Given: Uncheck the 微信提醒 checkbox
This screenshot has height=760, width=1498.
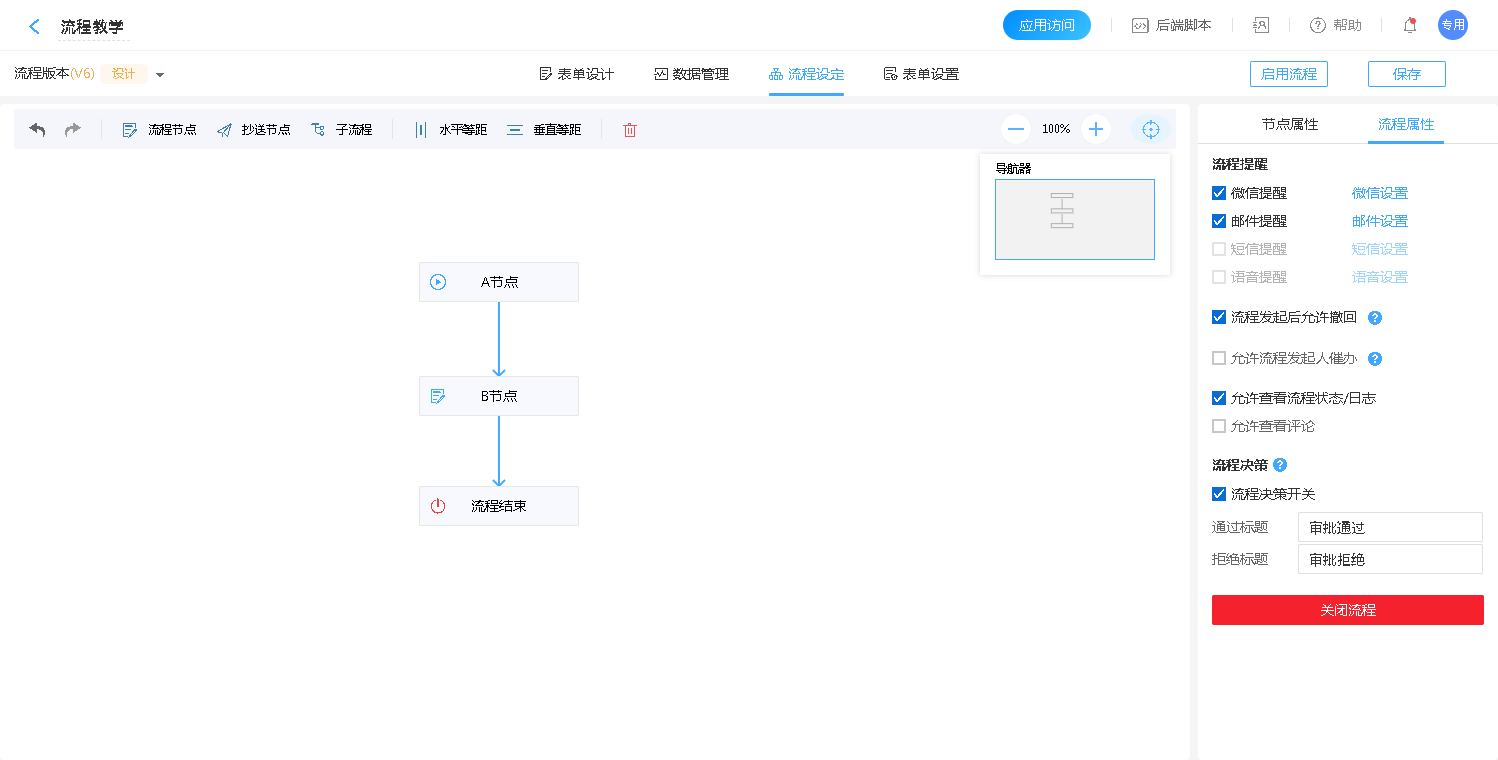Looking at the screenshot, I should (x=1219, y=193).
